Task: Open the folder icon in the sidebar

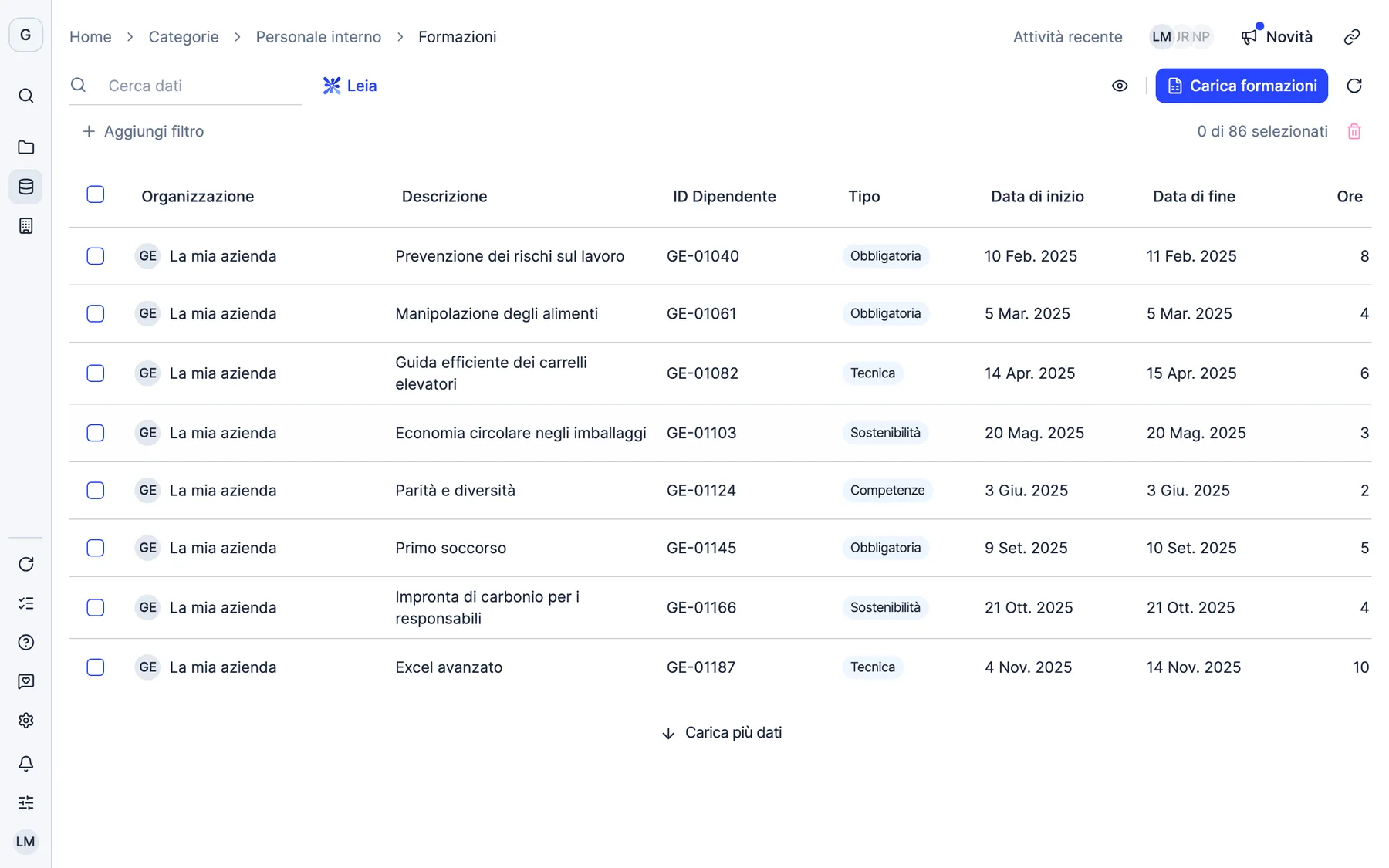Action: pyautogui.click(x=25, y=147)
